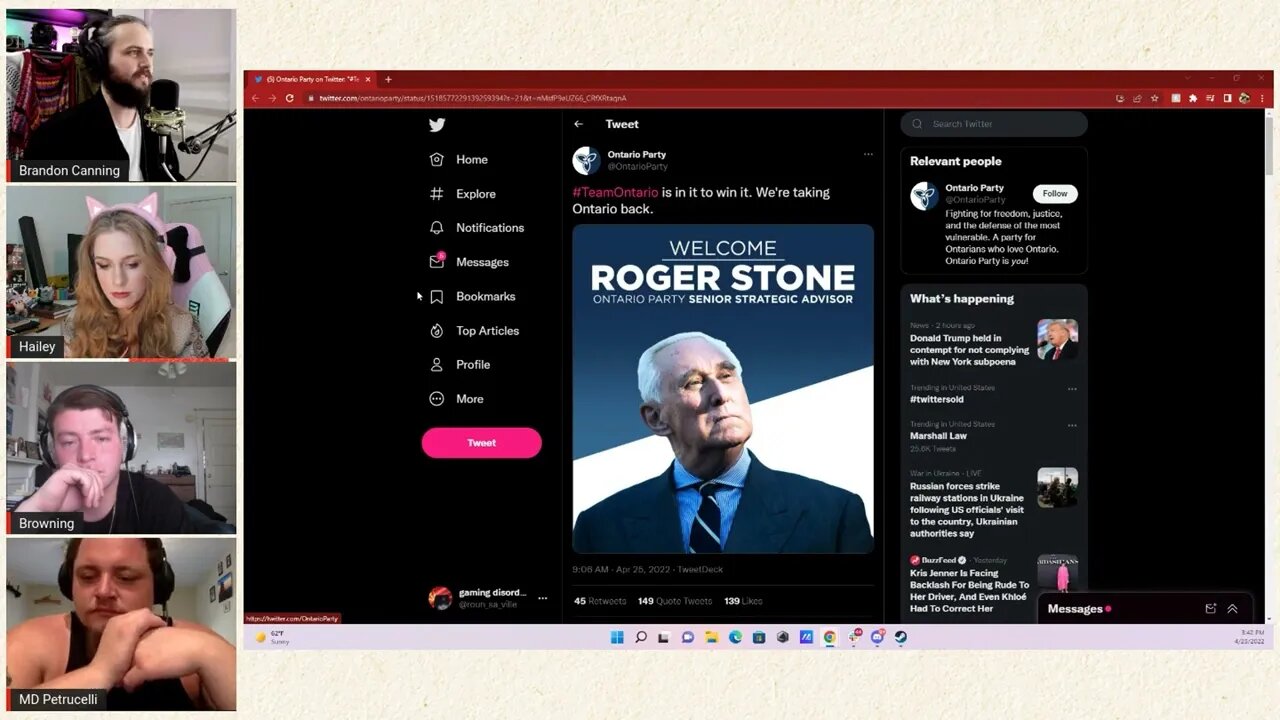This screenshot has width=1280, height=720.
Task: Click the Search Twitter field
Action: coord(994,124)
